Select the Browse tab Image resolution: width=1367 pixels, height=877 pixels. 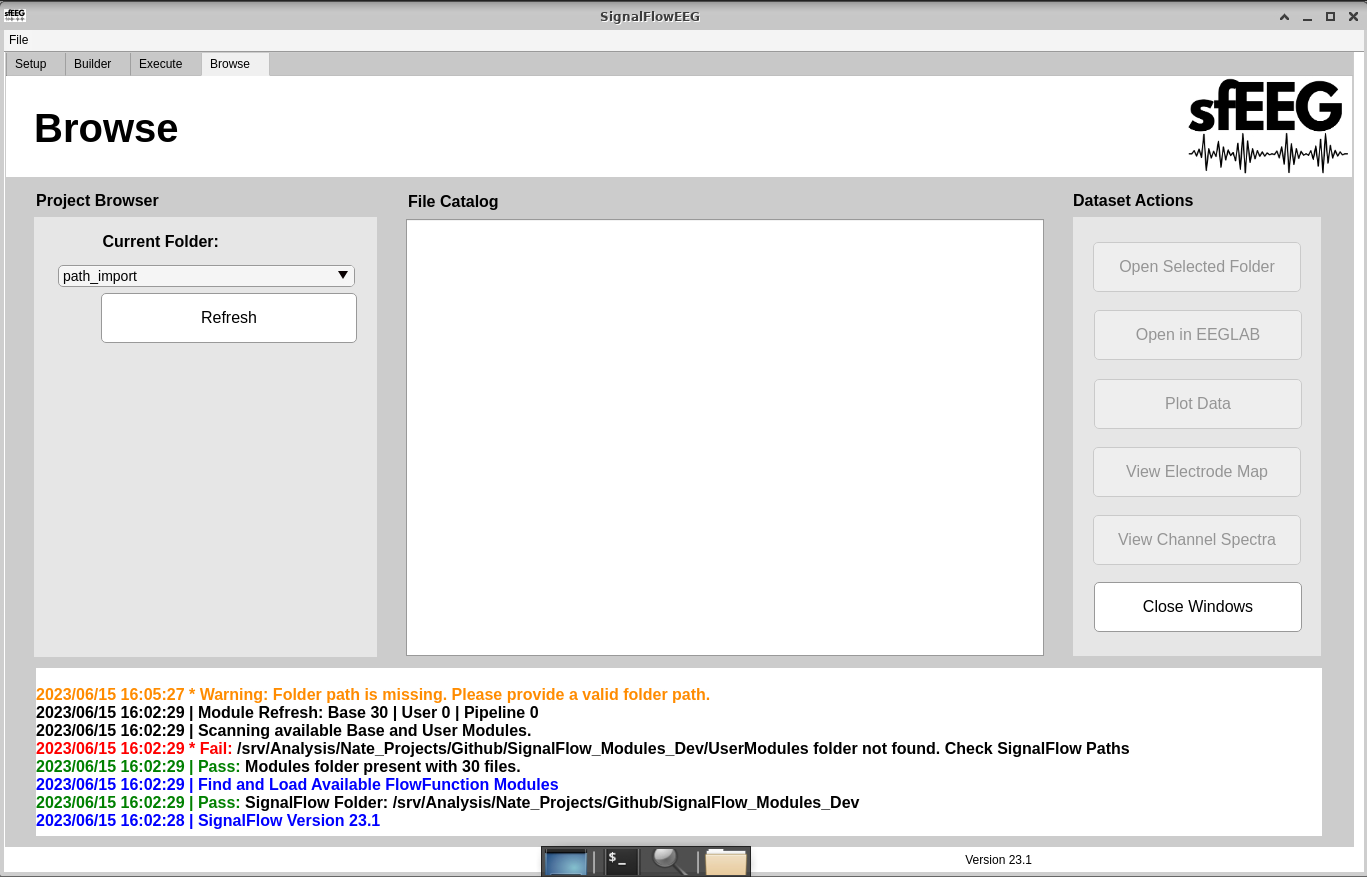pos(230,64)
